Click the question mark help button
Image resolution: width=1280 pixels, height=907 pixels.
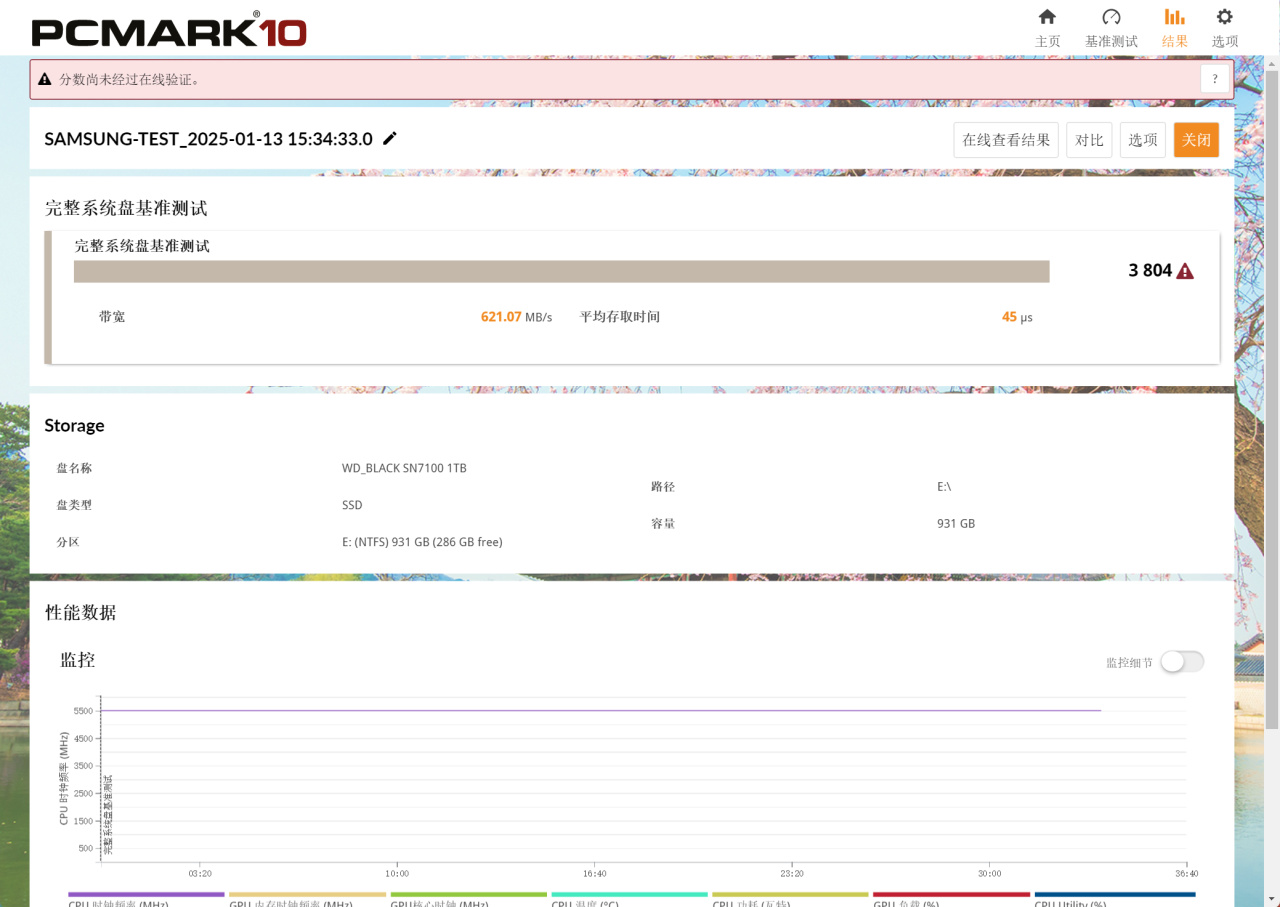click(1215, 79)
